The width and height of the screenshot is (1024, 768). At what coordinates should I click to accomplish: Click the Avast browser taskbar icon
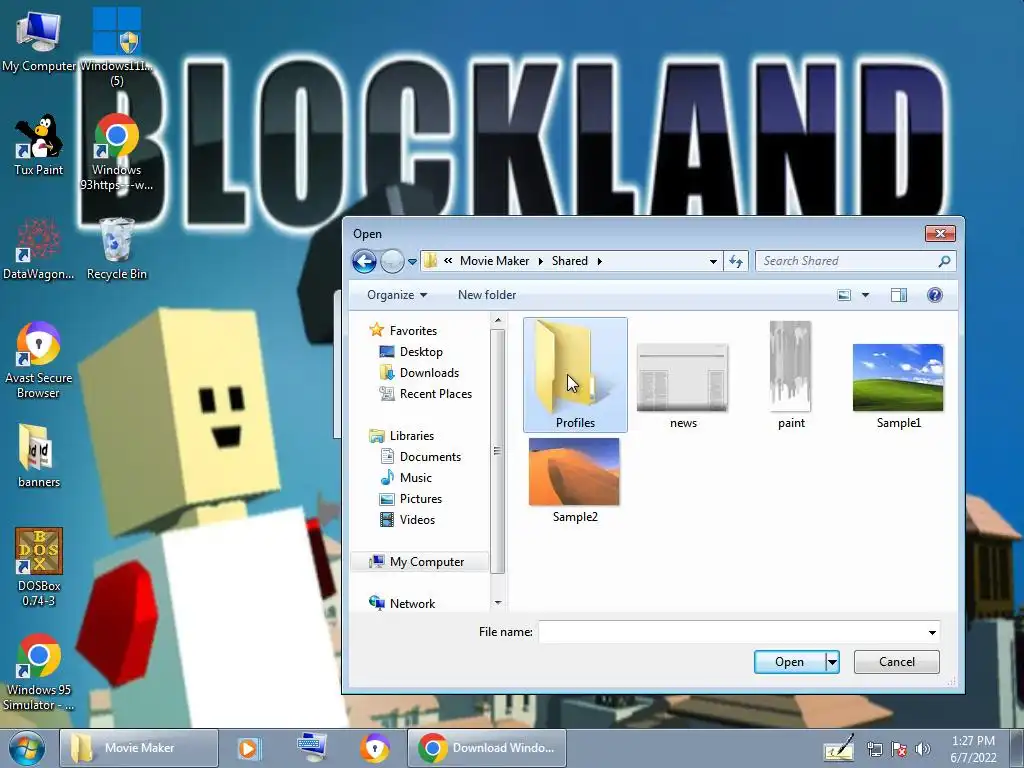374,748
